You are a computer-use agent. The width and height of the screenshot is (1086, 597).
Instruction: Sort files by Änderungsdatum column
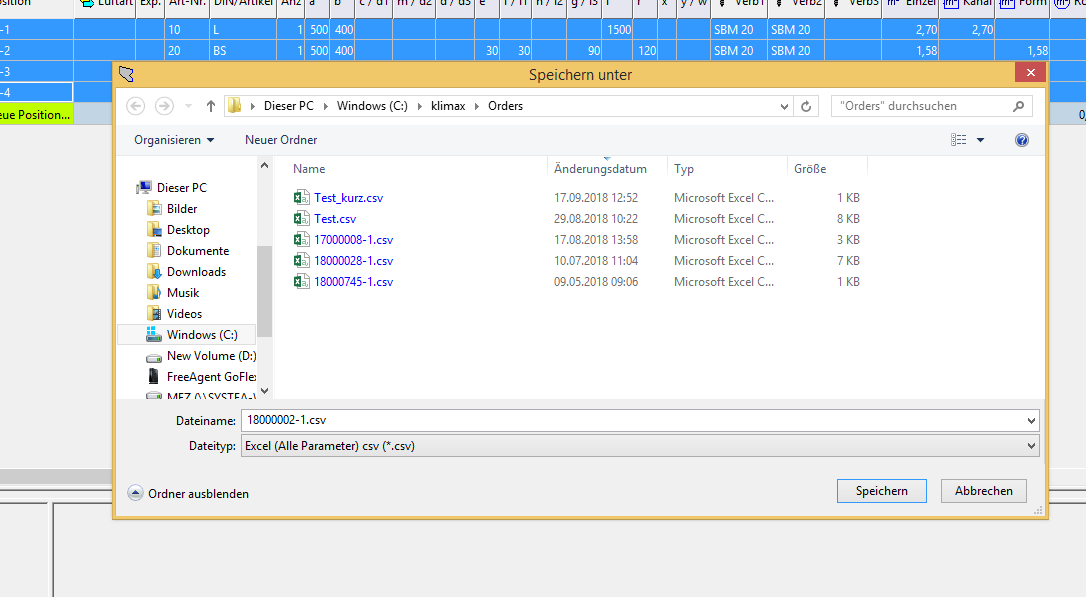click(600, 169)
